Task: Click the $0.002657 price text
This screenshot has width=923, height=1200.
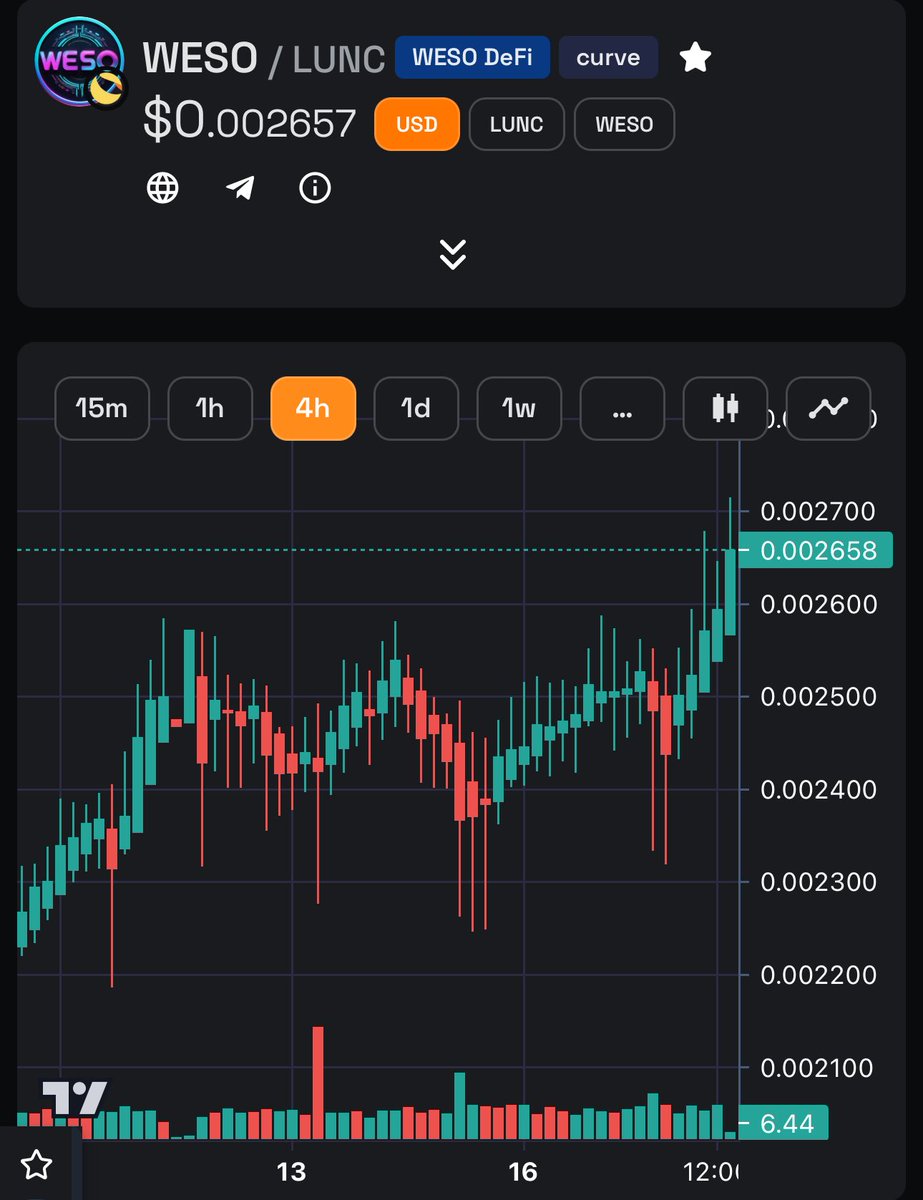Action: coord(250,120)
